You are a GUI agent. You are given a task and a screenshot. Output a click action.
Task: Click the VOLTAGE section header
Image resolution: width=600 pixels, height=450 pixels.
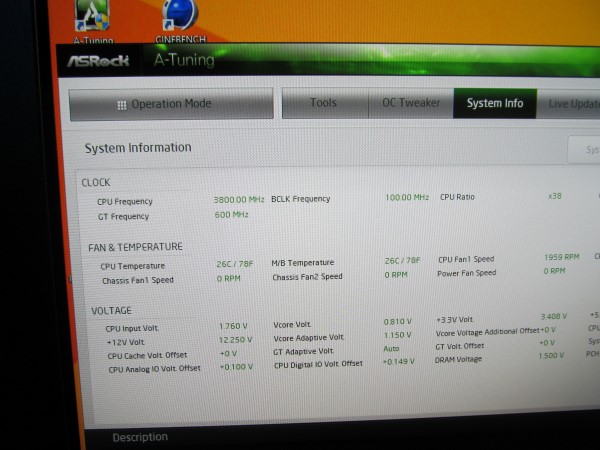pos(111,310)
